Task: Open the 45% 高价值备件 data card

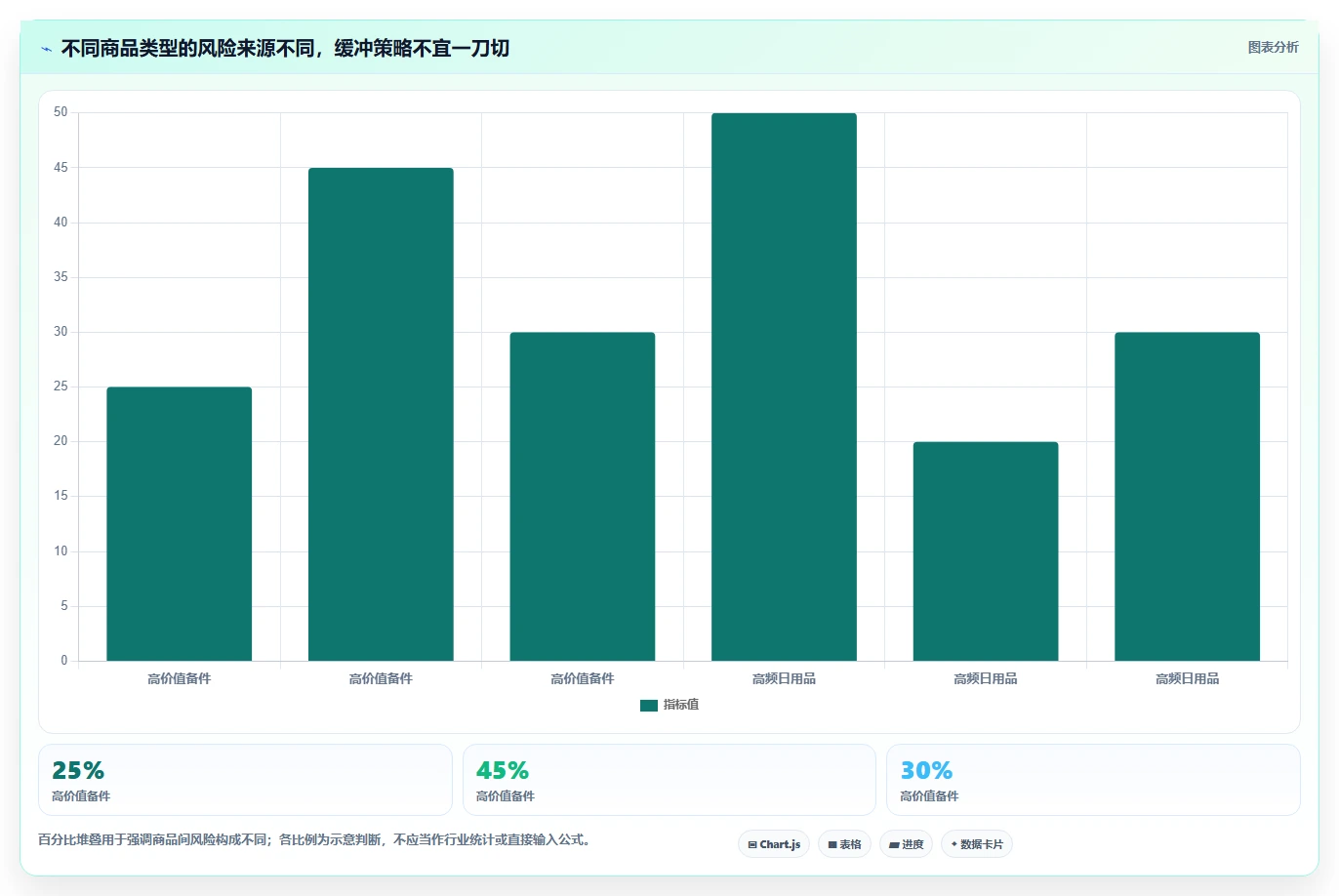Action: pos(669,780)
